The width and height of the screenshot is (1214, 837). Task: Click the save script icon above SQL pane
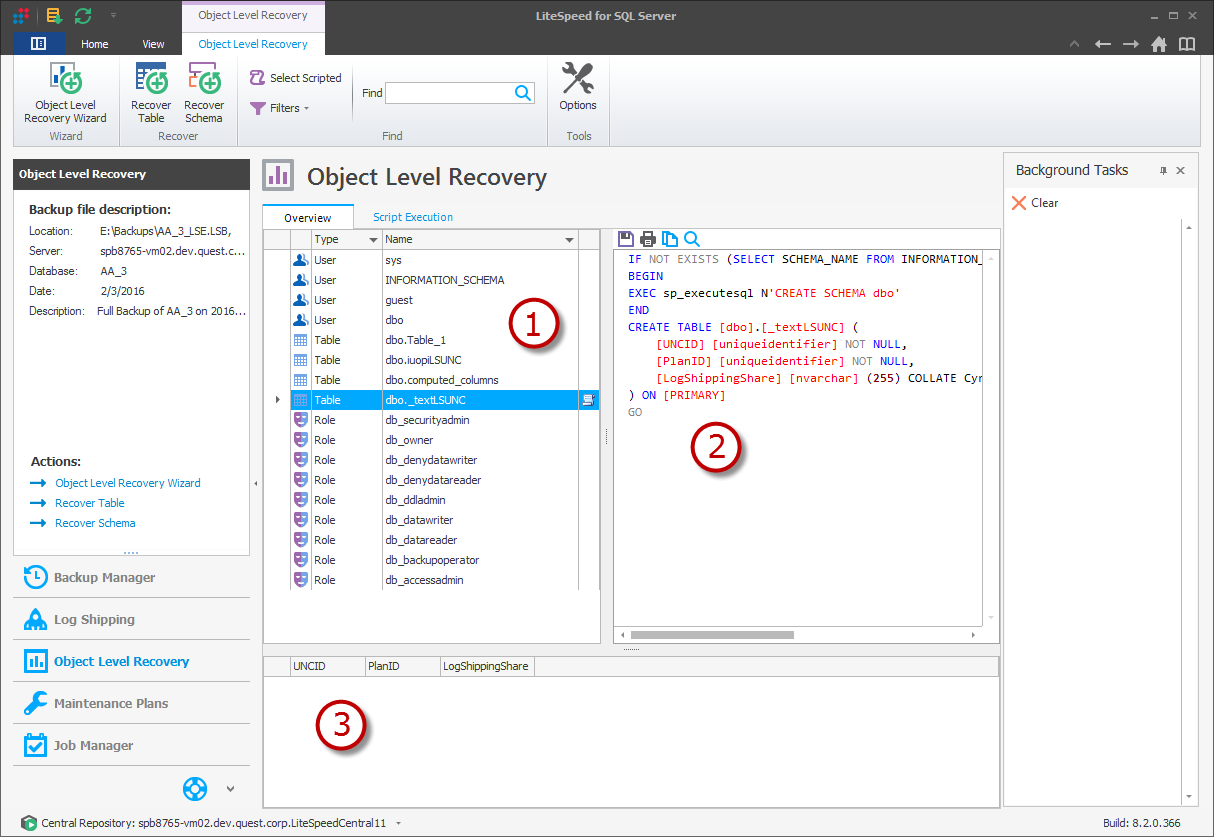point(626,239)
